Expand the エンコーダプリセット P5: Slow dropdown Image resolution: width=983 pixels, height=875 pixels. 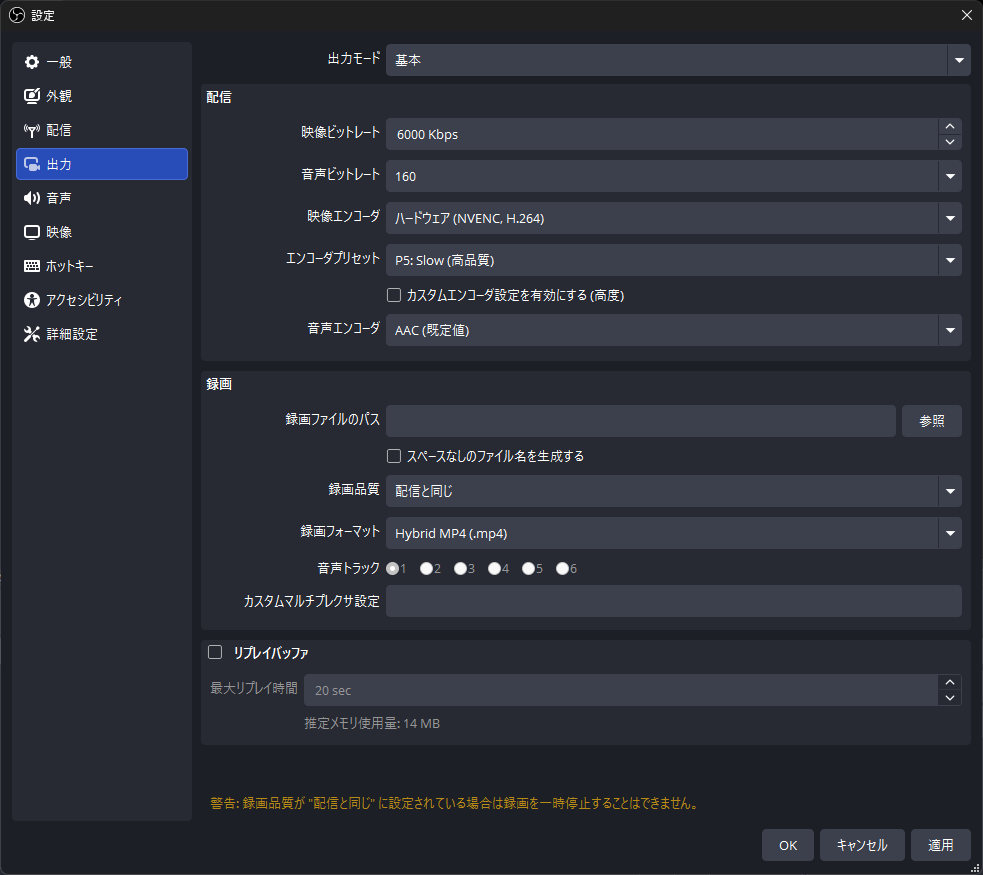click(673, 260)
